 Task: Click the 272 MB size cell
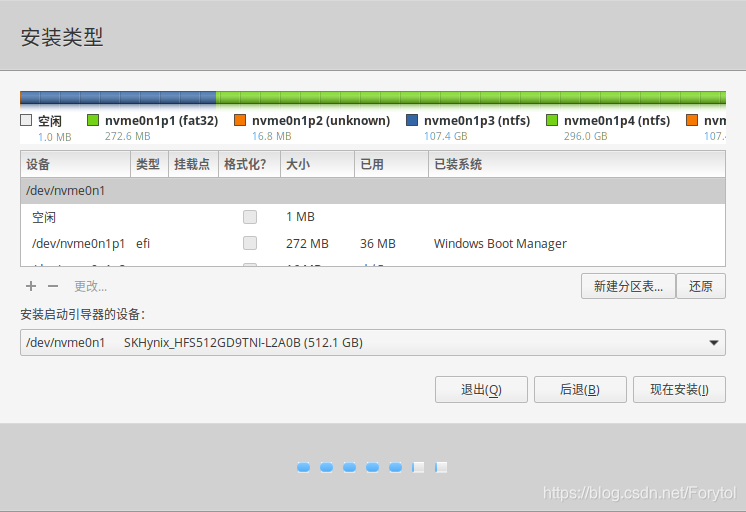coord(307,244)
